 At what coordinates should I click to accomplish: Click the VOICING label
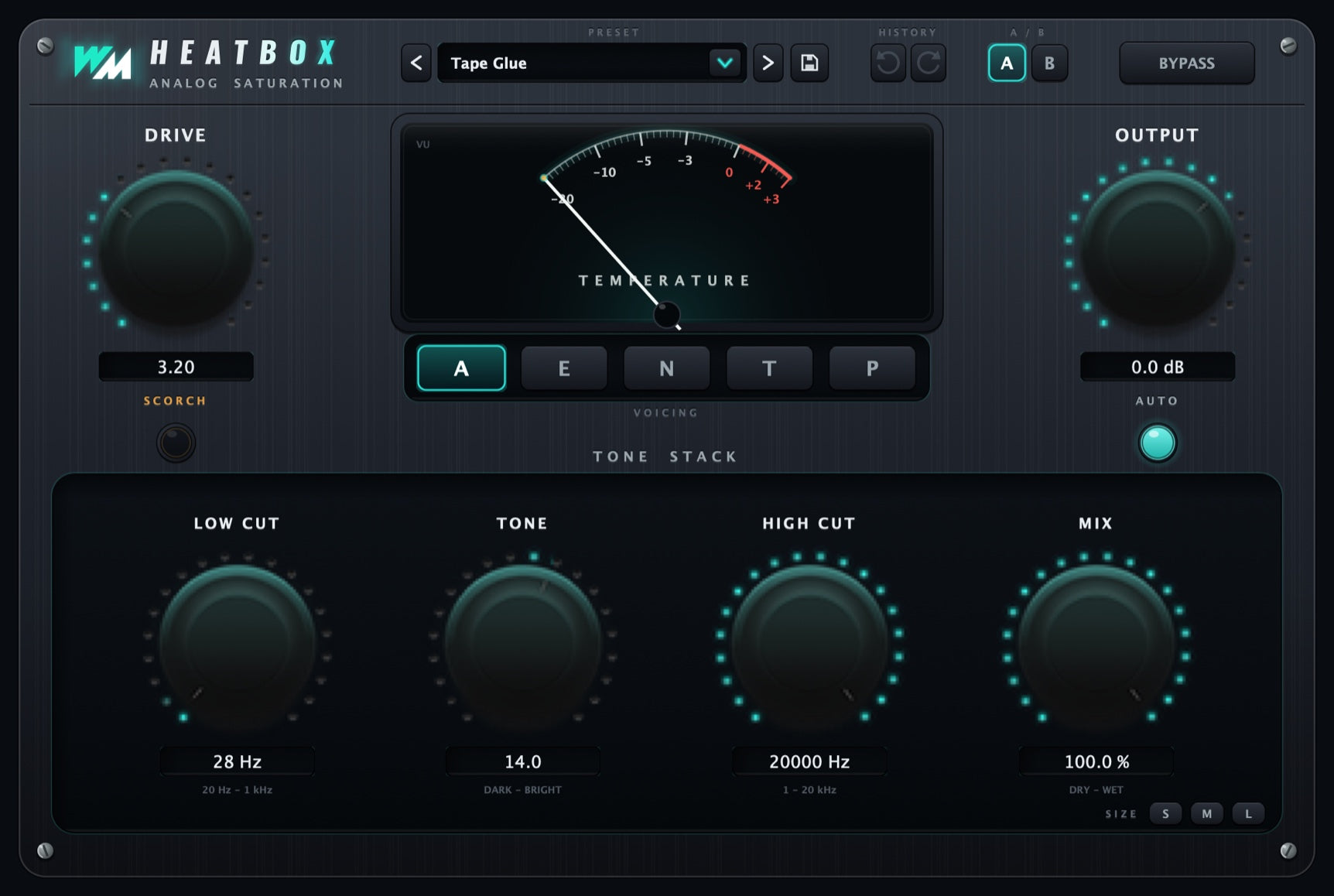[x=665, y=413]
